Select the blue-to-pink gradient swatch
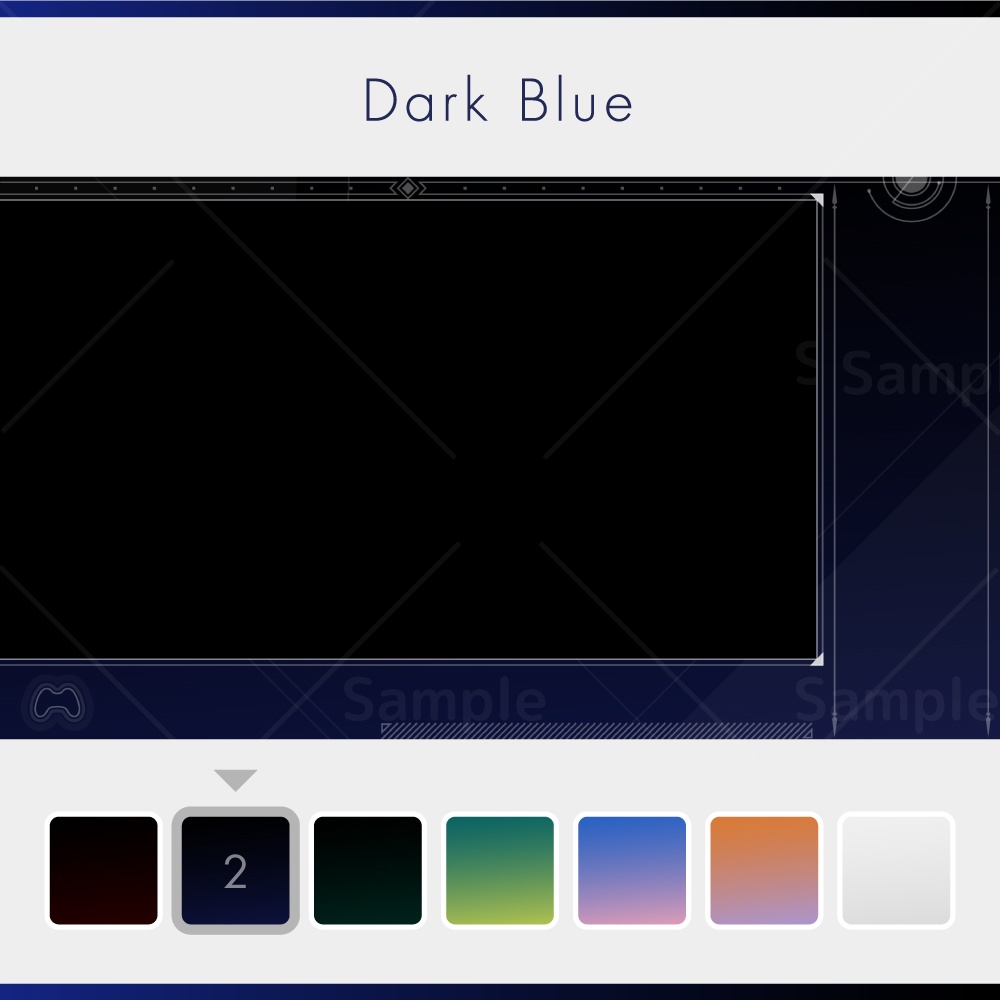1000x1000 pixels. click(x=632, y=870)
